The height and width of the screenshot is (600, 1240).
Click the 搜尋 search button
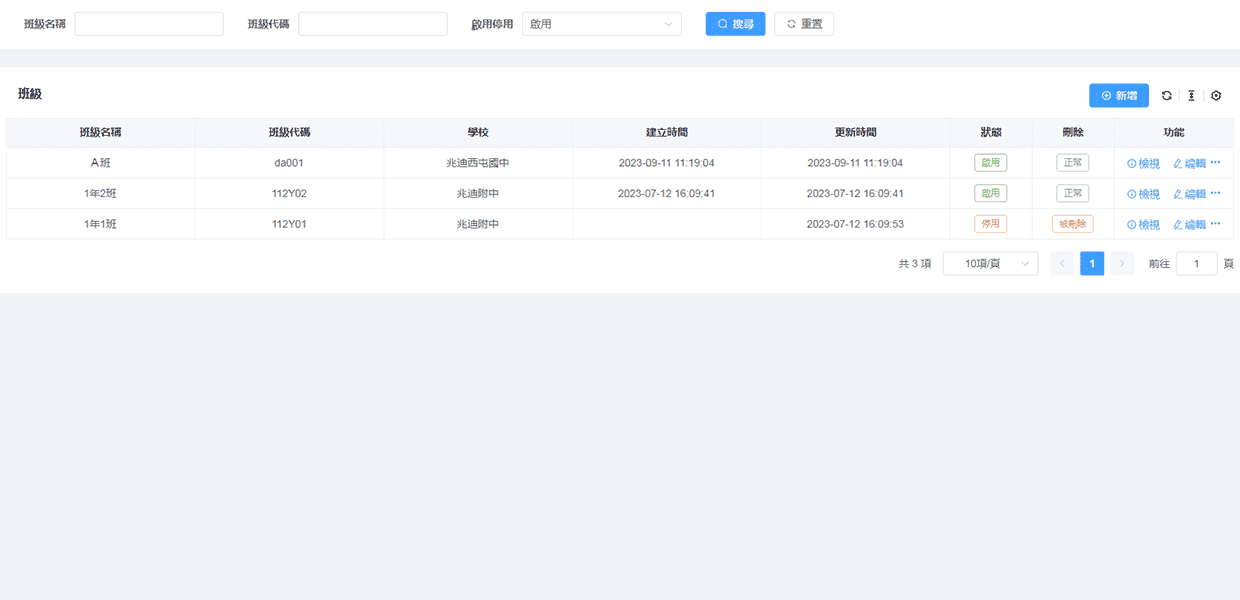(735, 24)
